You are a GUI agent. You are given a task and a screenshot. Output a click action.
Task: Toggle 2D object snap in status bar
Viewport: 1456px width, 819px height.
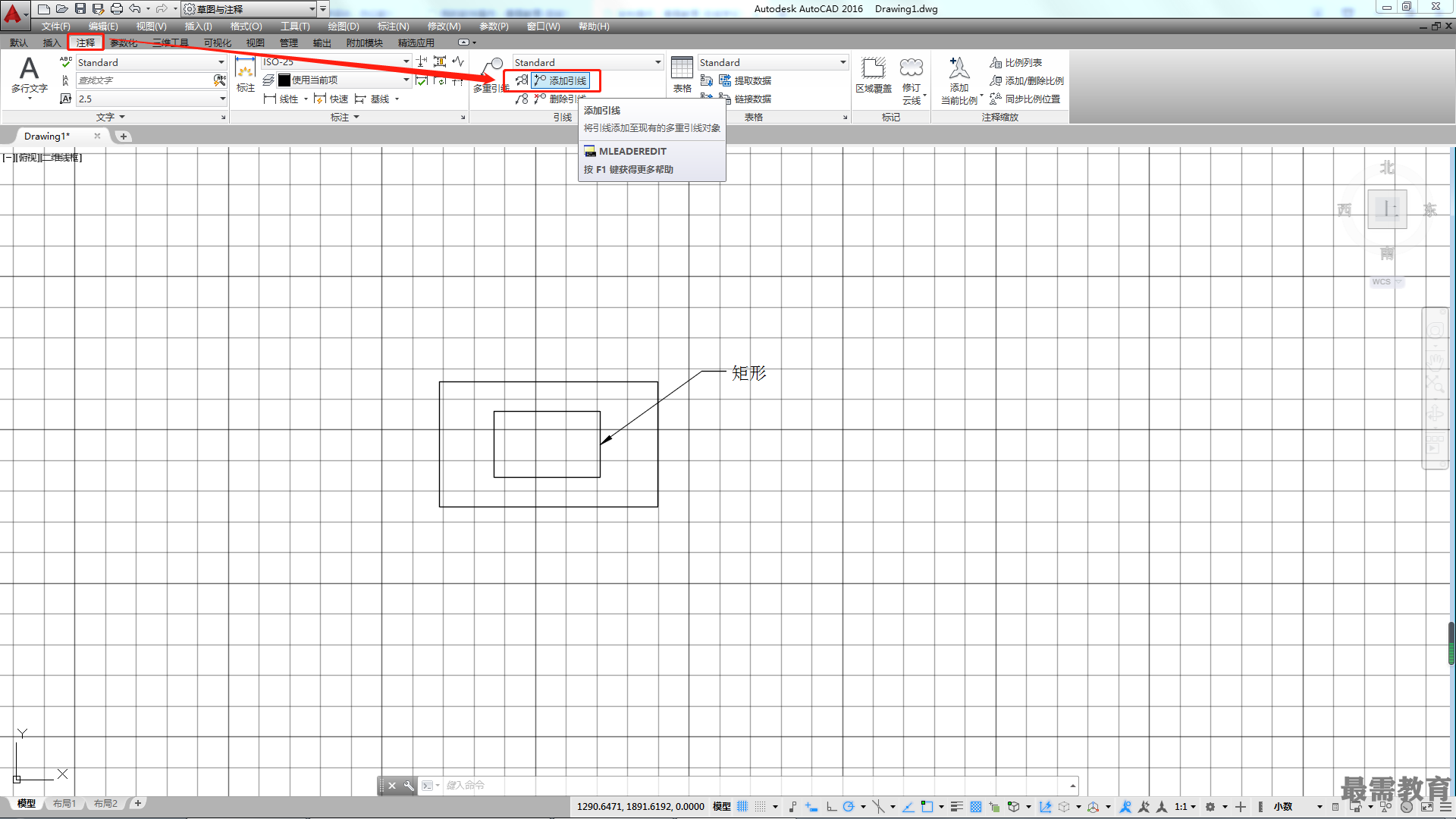point(927,807)
